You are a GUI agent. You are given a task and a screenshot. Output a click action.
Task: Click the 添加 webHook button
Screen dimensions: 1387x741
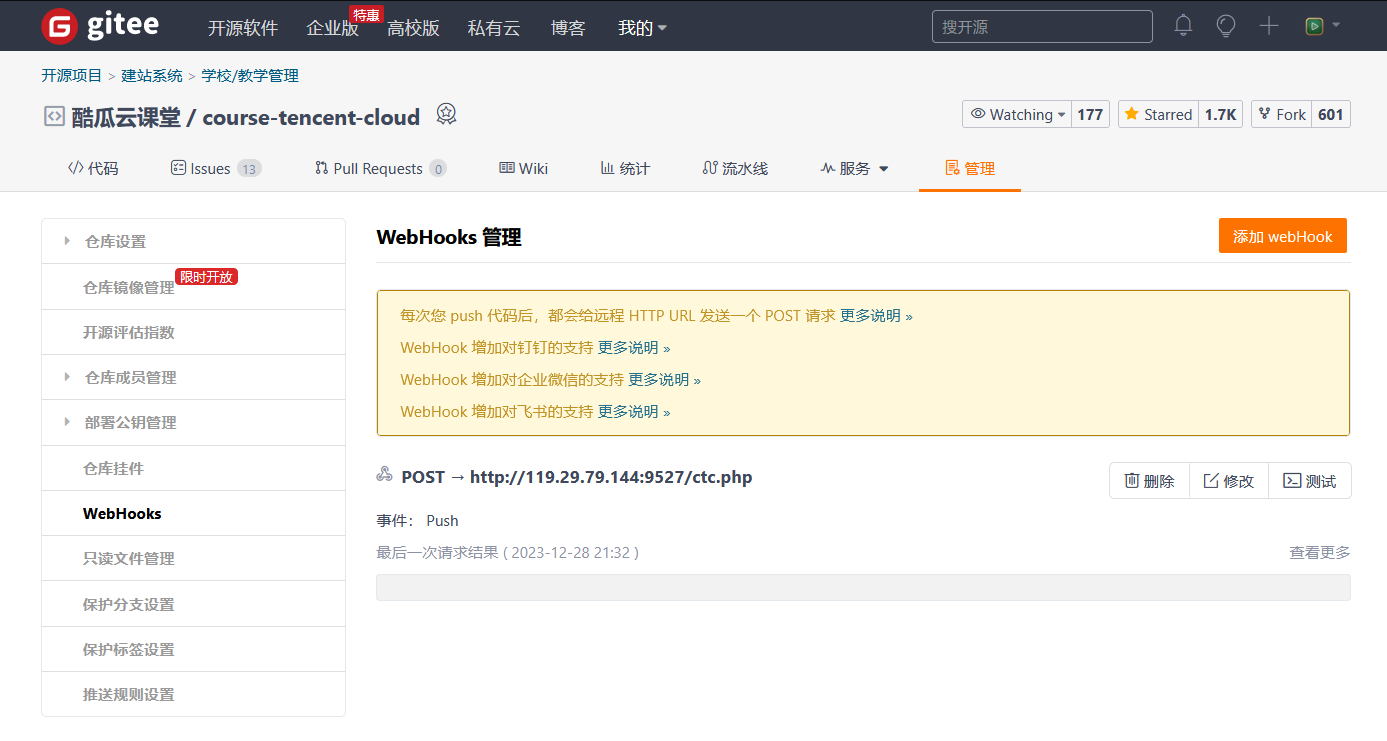[x=1283, y=235]
